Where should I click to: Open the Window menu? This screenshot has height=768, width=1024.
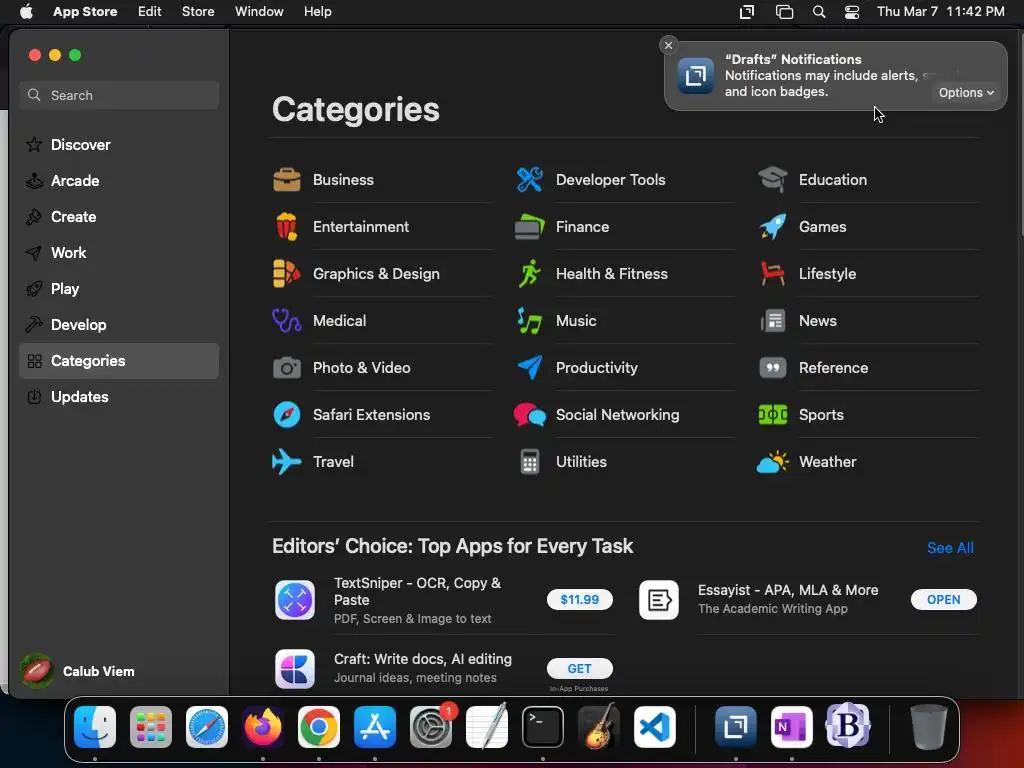pyautogui.click(x=259, y=12)
